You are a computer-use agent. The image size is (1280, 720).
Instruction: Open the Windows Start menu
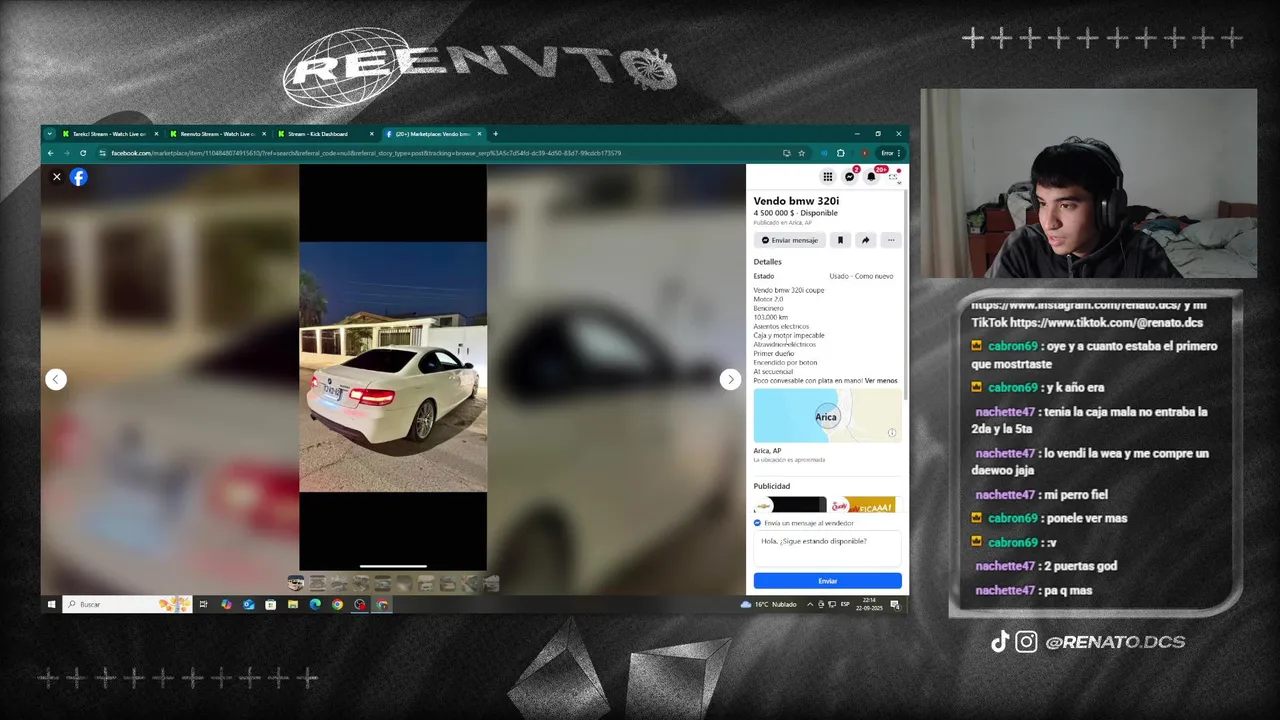click(51, 604)
